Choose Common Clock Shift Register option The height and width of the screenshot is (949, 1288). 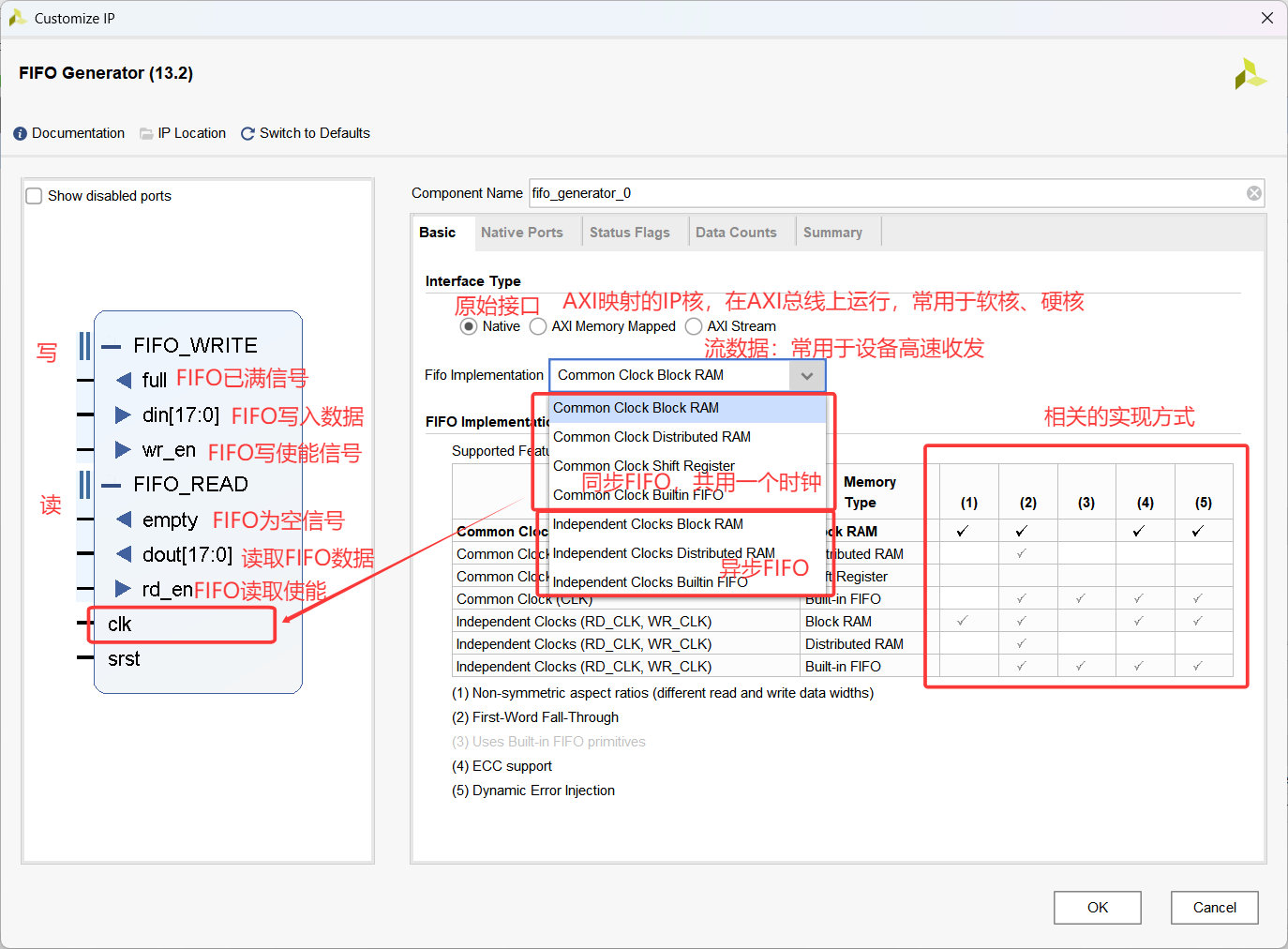pyautogui.click(x=687, y=466)
